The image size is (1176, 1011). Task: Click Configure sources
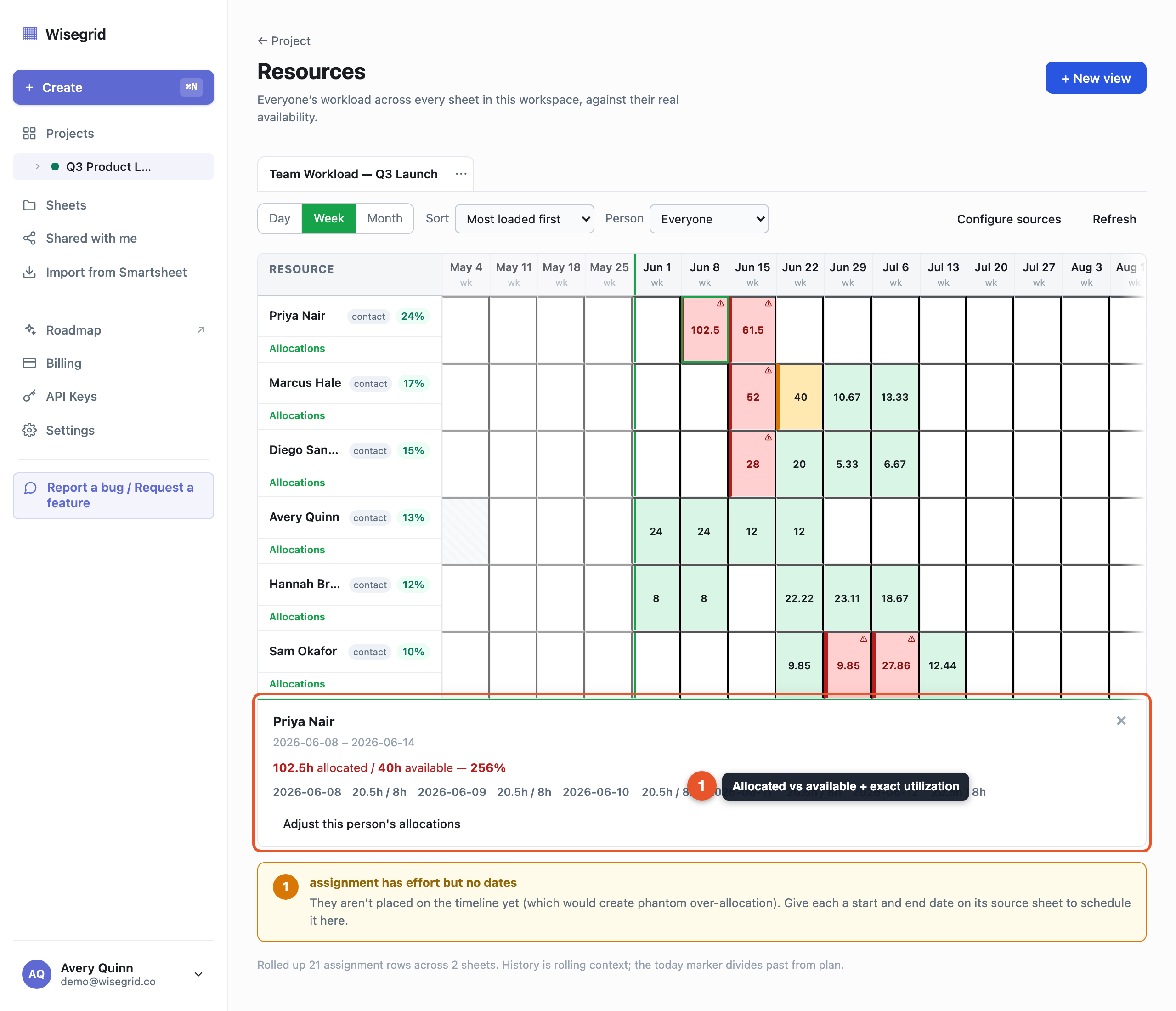1009,219
